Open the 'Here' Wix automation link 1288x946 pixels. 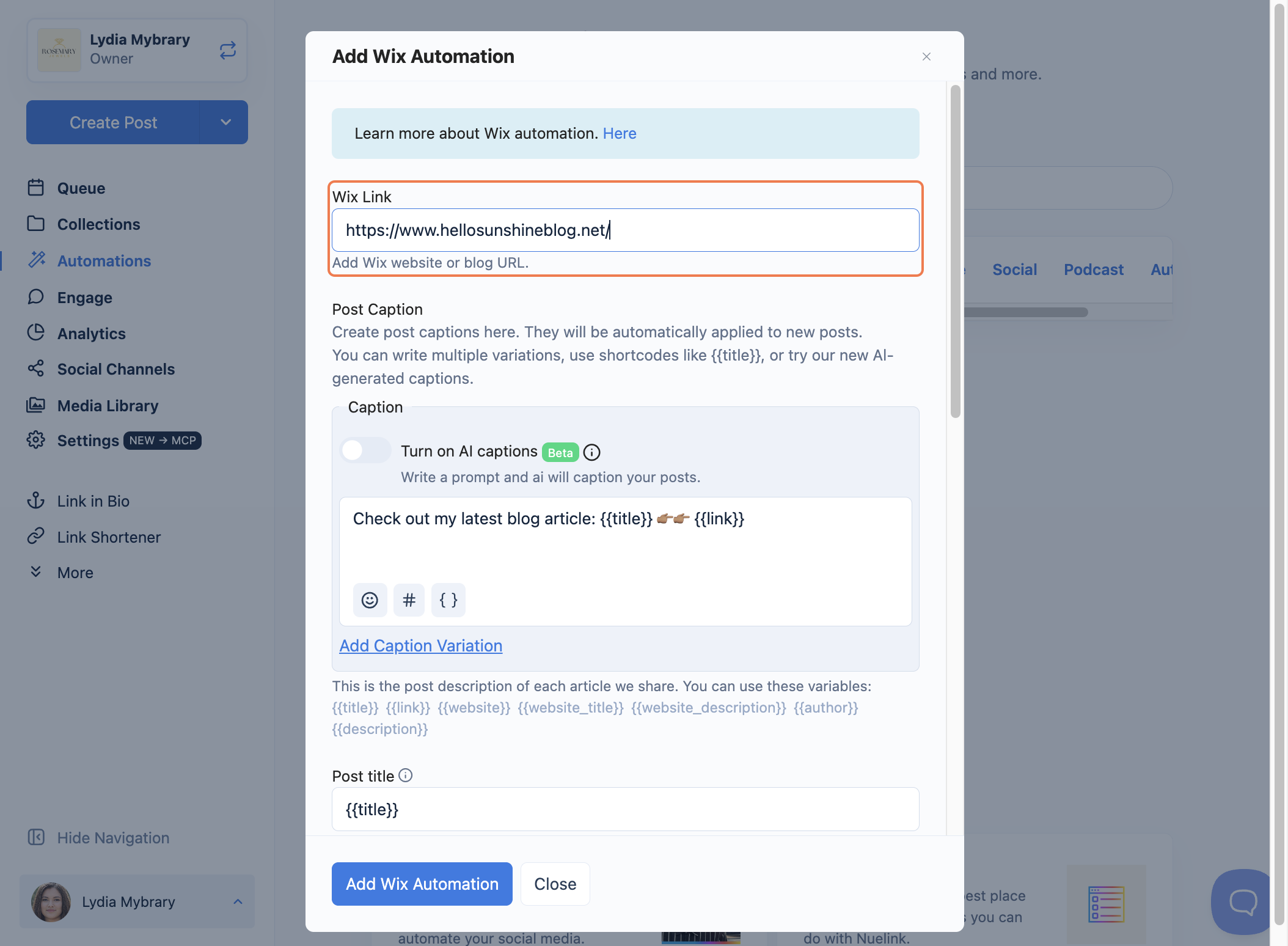620,133
